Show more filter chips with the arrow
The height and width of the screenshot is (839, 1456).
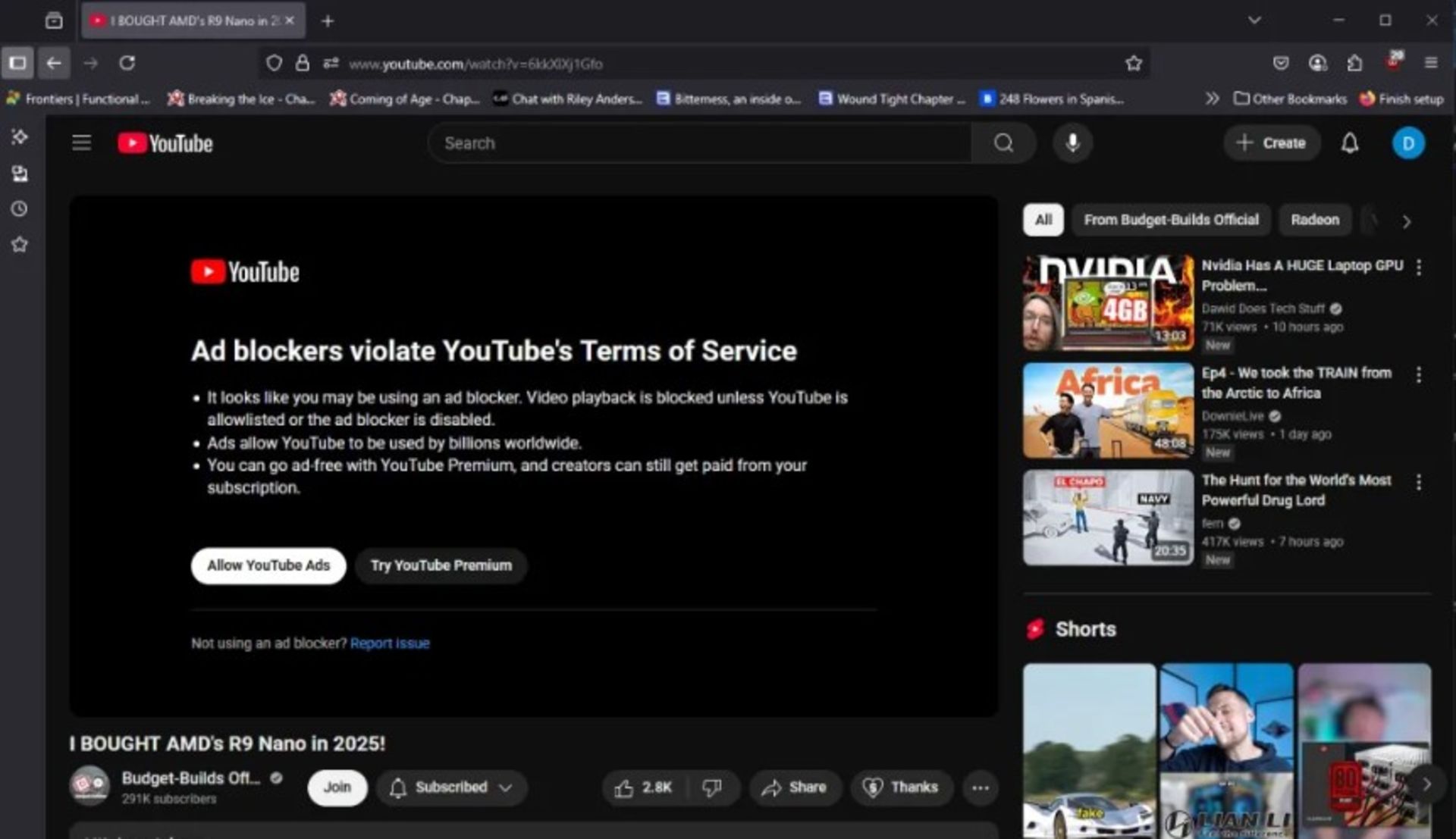1407,221
